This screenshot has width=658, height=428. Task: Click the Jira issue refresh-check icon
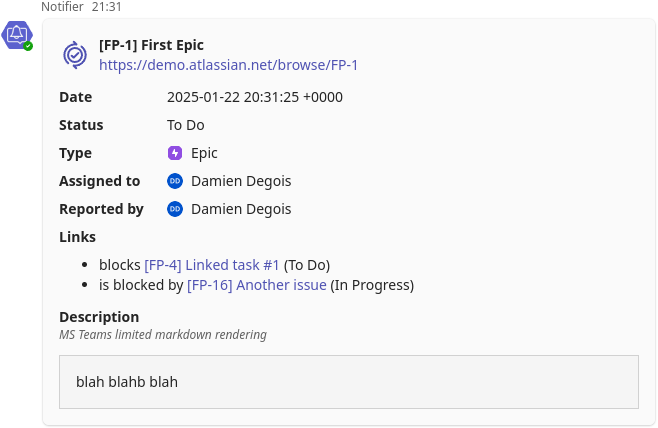click(x=75, y=55)
